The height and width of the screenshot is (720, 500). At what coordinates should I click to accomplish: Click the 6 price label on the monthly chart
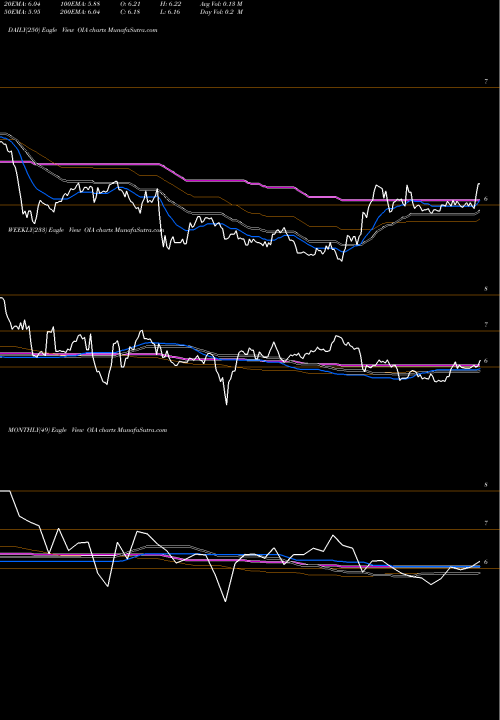pyautogui.click(x=486, y=562)
